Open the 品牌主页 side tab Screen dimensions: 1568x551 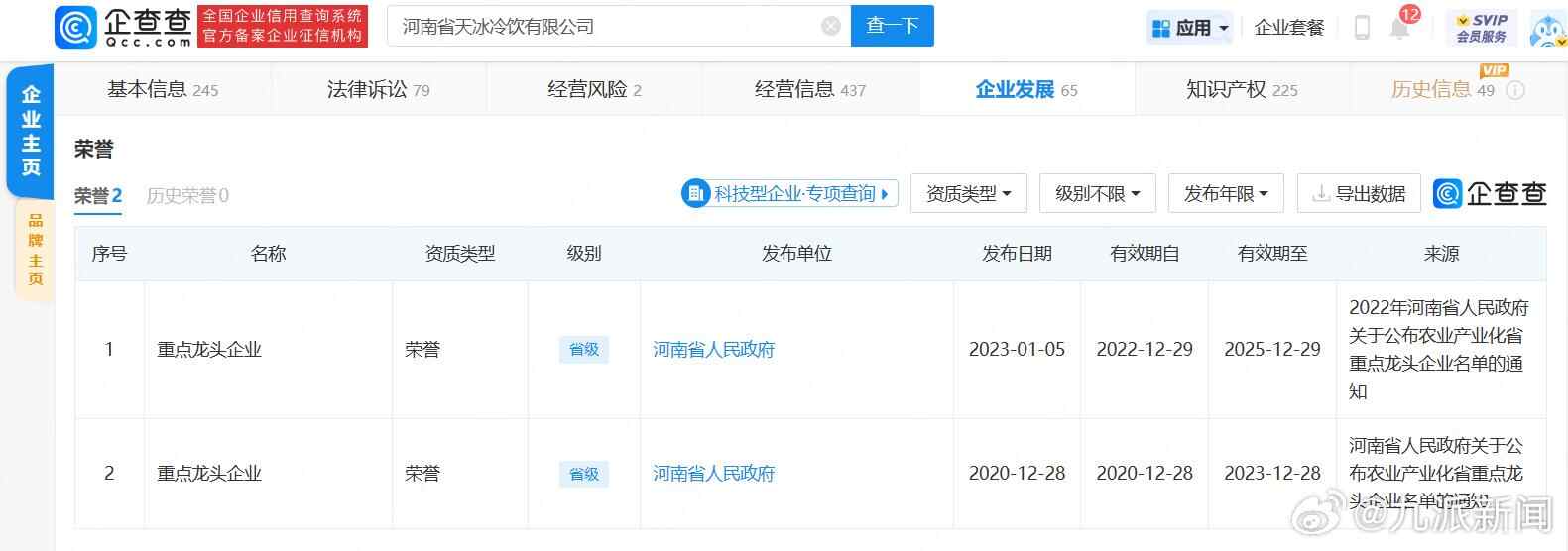coord(35,249)
